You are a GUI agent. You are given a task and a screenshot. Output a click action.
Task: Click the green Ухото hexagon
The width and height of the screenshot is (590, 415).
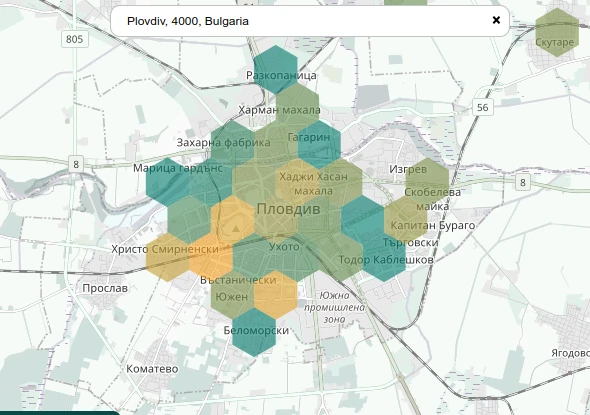(275, 257)
